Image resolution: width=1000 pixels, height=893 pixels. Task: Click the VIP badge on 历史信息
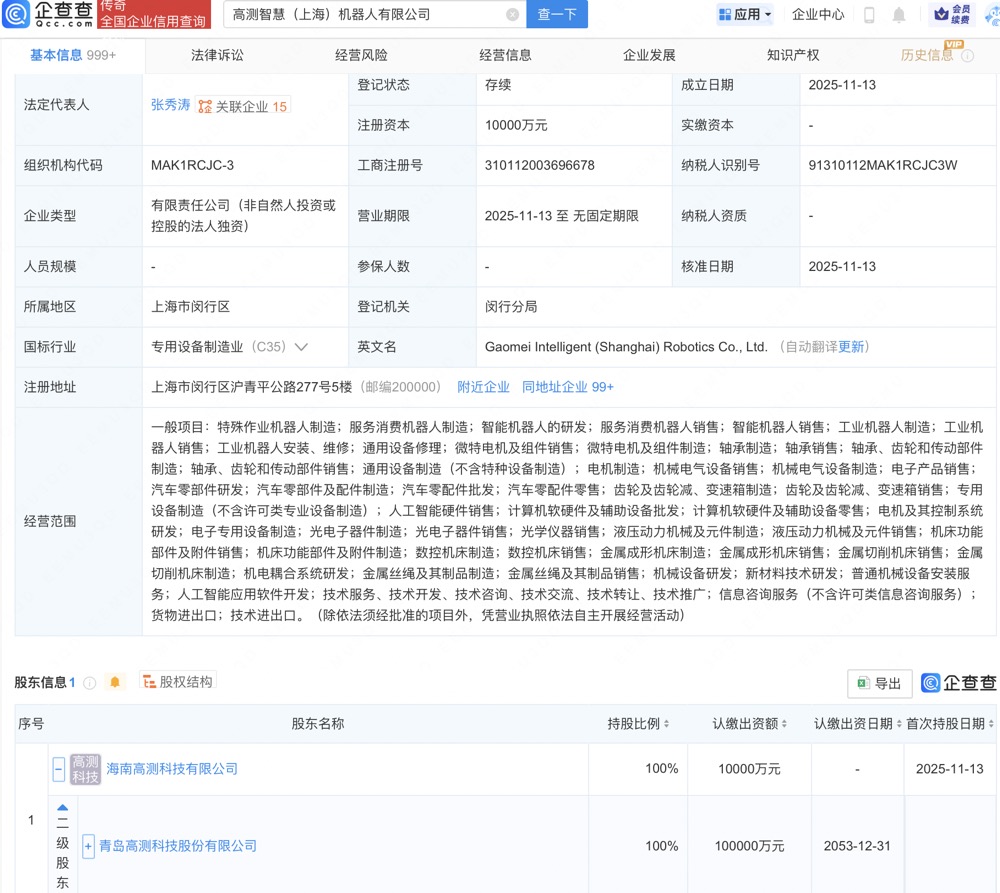pyautogui.click(x=955, y=46)
